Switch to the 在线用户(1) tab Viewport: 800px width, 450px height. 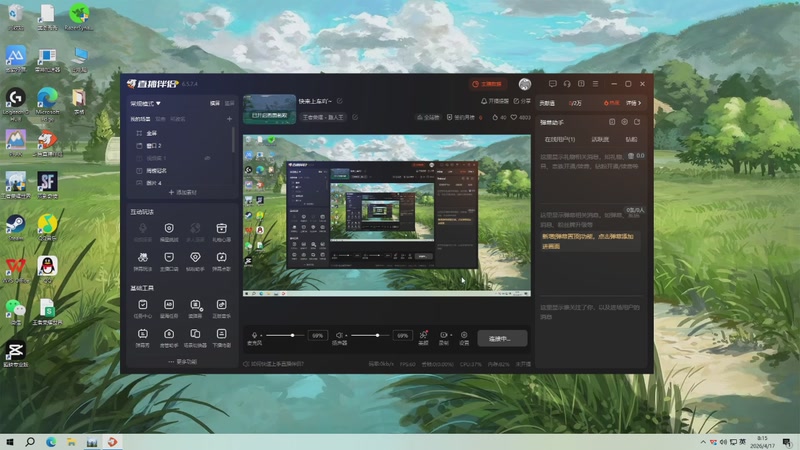560,139
